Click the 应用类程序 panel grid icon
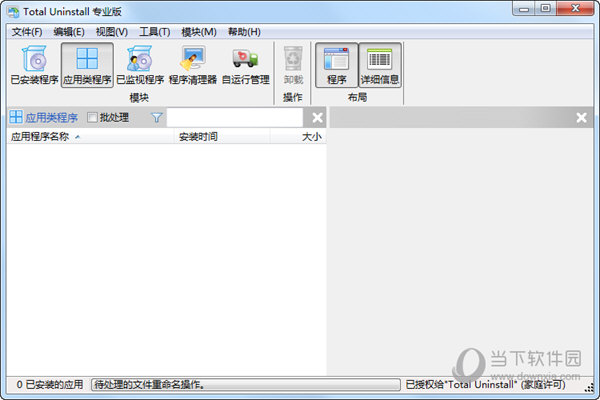Image resolution: width=600 pixels, height=400 pixels. [16, 117]
